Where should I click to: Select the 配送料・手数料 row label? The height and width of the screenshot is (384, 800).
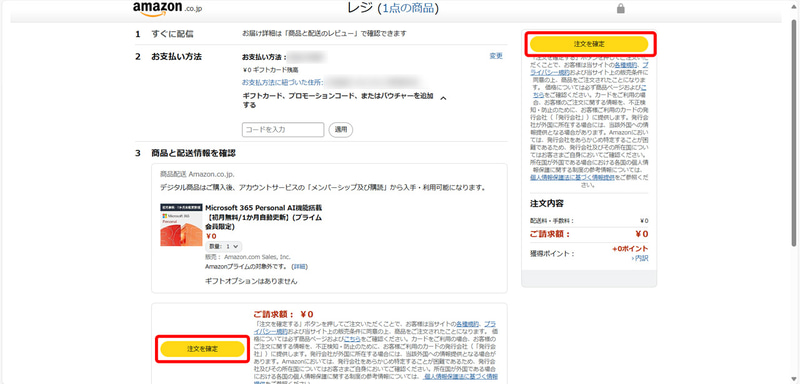pos(552,221)
